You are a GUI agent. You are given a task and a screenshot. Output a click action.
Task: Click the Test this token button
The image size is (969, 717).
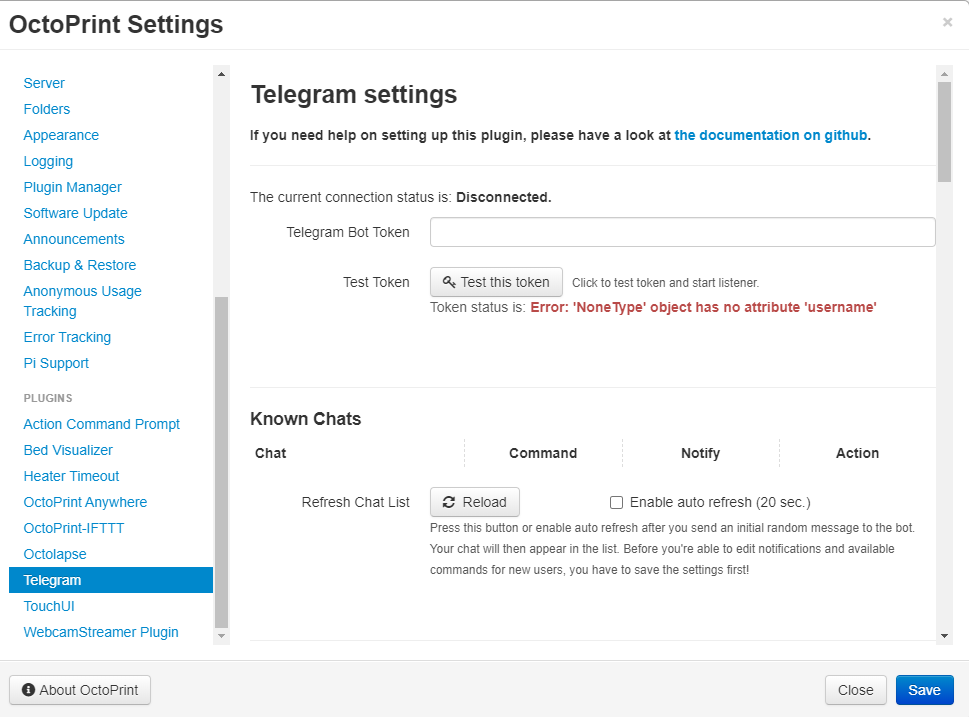496,282
